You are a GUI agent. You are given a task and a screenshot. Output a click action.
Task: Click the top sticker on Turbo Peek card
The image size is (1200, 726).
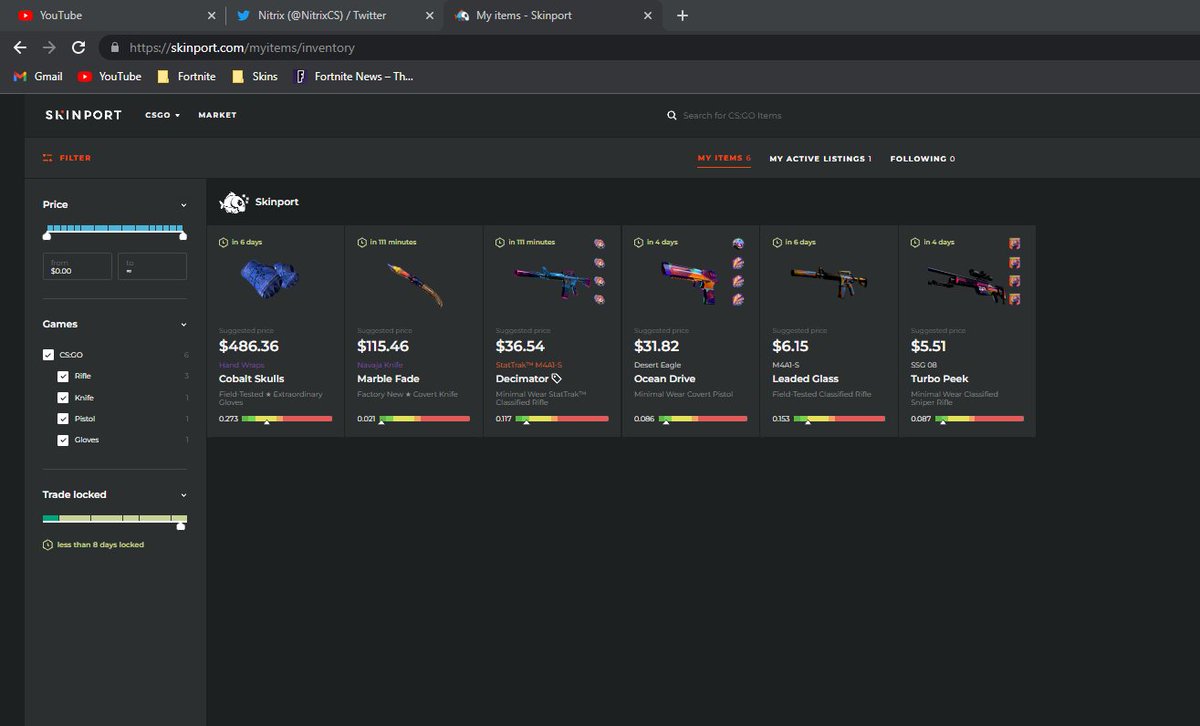tap(1014, 243)
